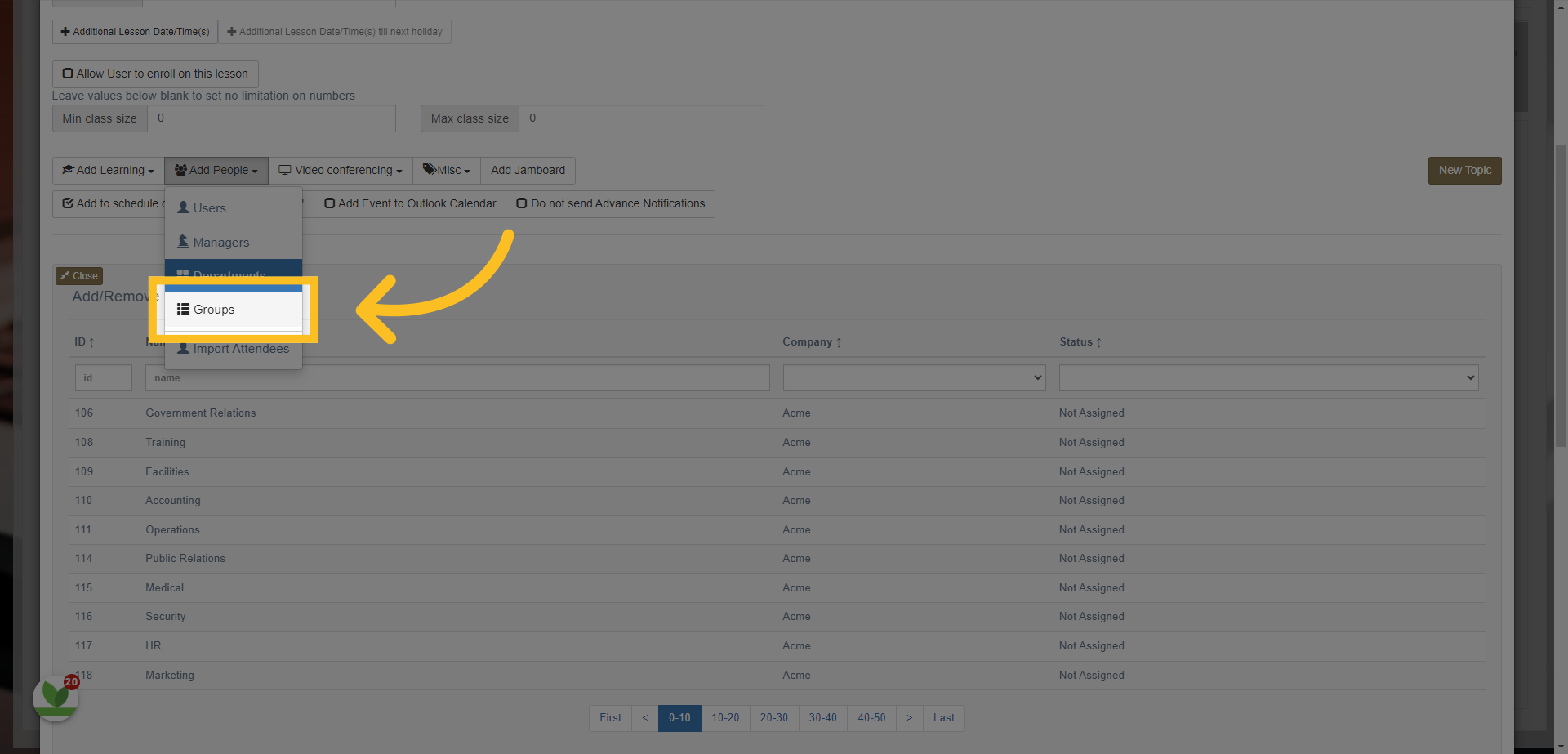Click the Accounting department row
Viewport: 1568px width, 754px height.
[x=777, y=501]
